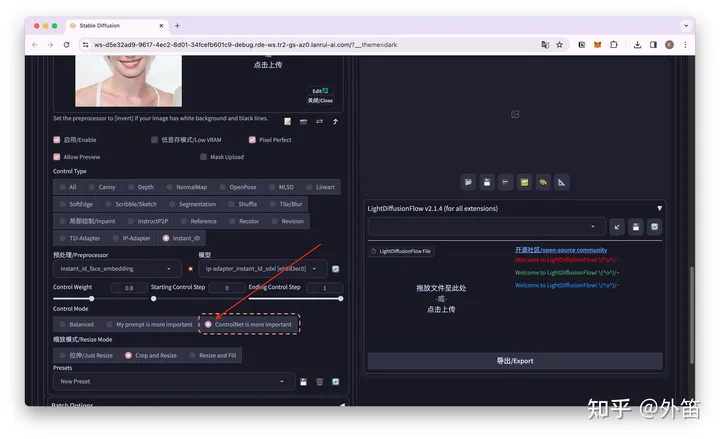Open the tab list chevron in browser title bar
Screen dimensions: 720x439
click(x=686, y=26)
